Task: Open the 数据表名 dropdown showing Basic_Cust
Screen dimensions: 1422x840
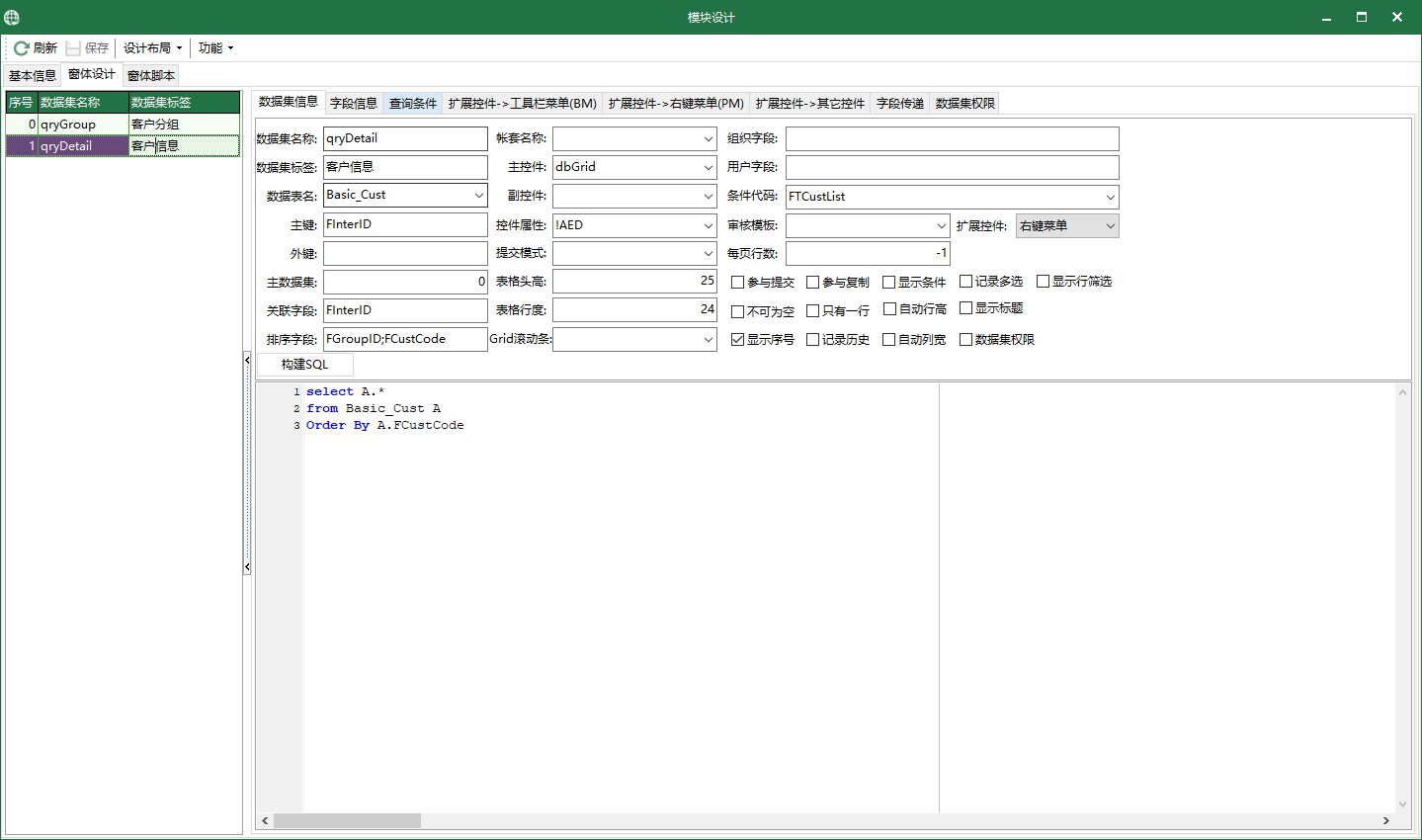Action: pyautogui.click(x=479, y=196)
